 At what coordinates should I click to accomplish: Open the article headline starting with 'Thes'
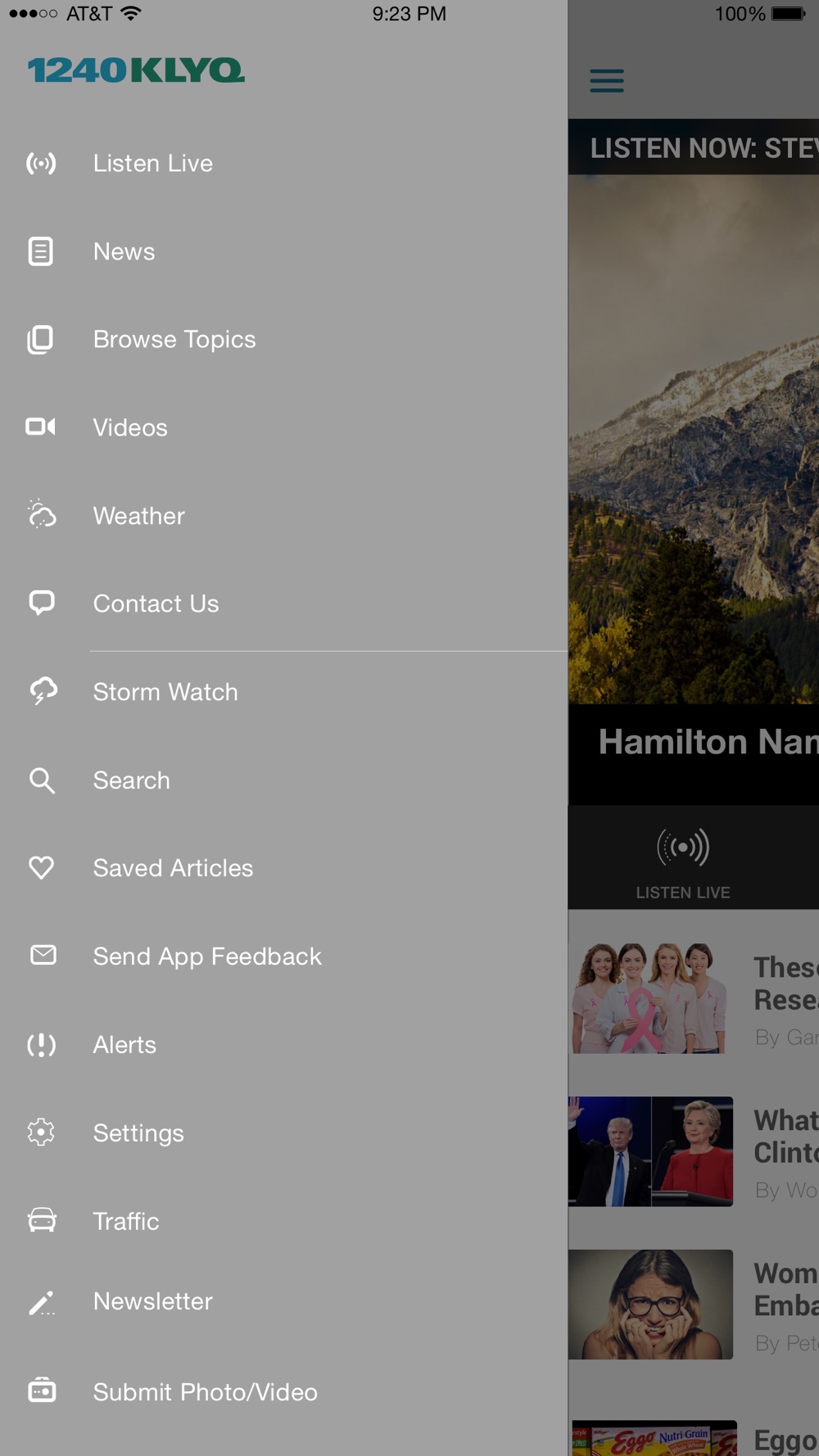[786, 983]
